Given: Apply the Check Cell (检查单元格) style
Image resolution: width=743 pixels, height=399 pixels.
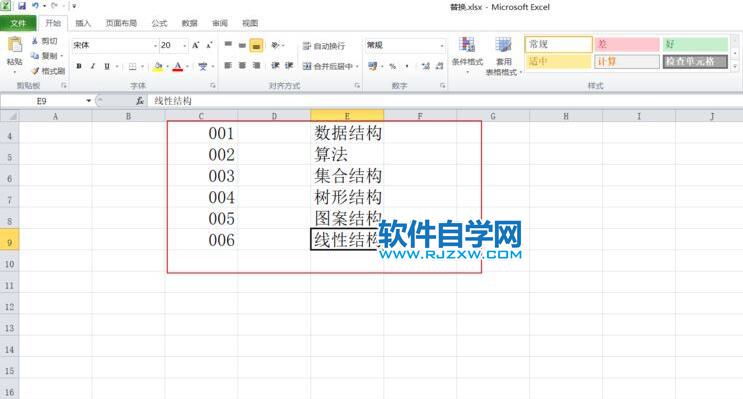Looking at the screenshot, I should 695,61.
